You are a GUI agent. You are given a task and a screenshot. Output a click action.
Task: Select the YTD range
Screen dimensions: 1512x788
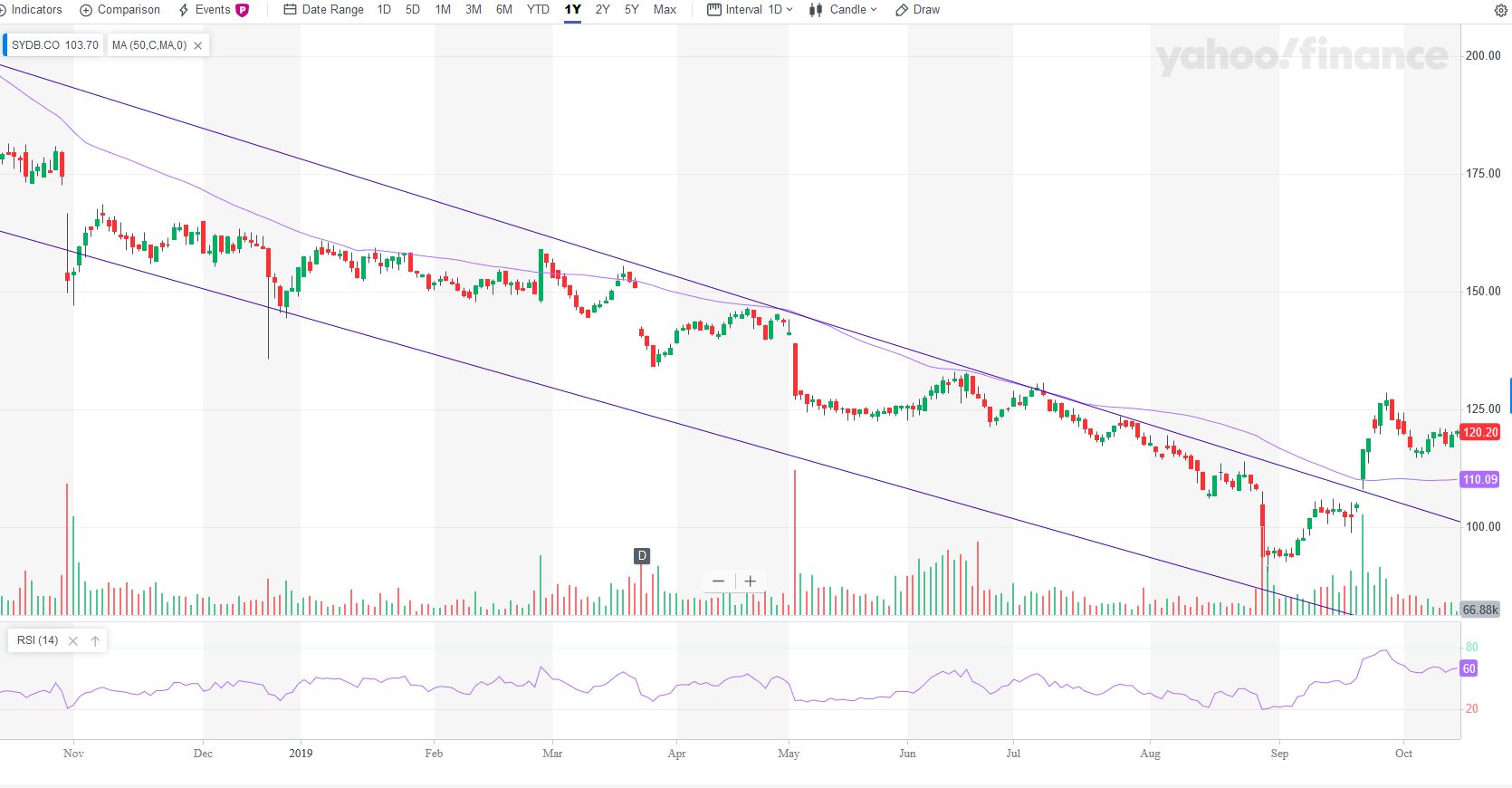[538, 9]
